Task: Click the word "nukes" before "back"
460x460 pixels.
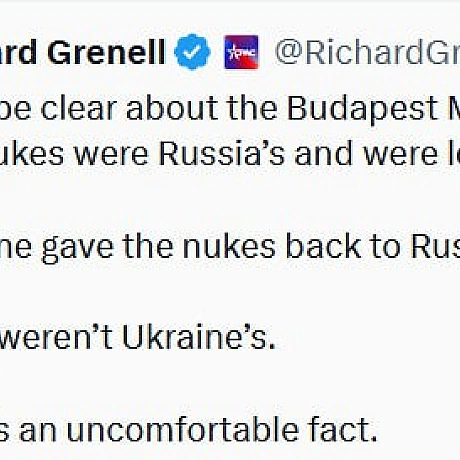Action: pos(229,246)
